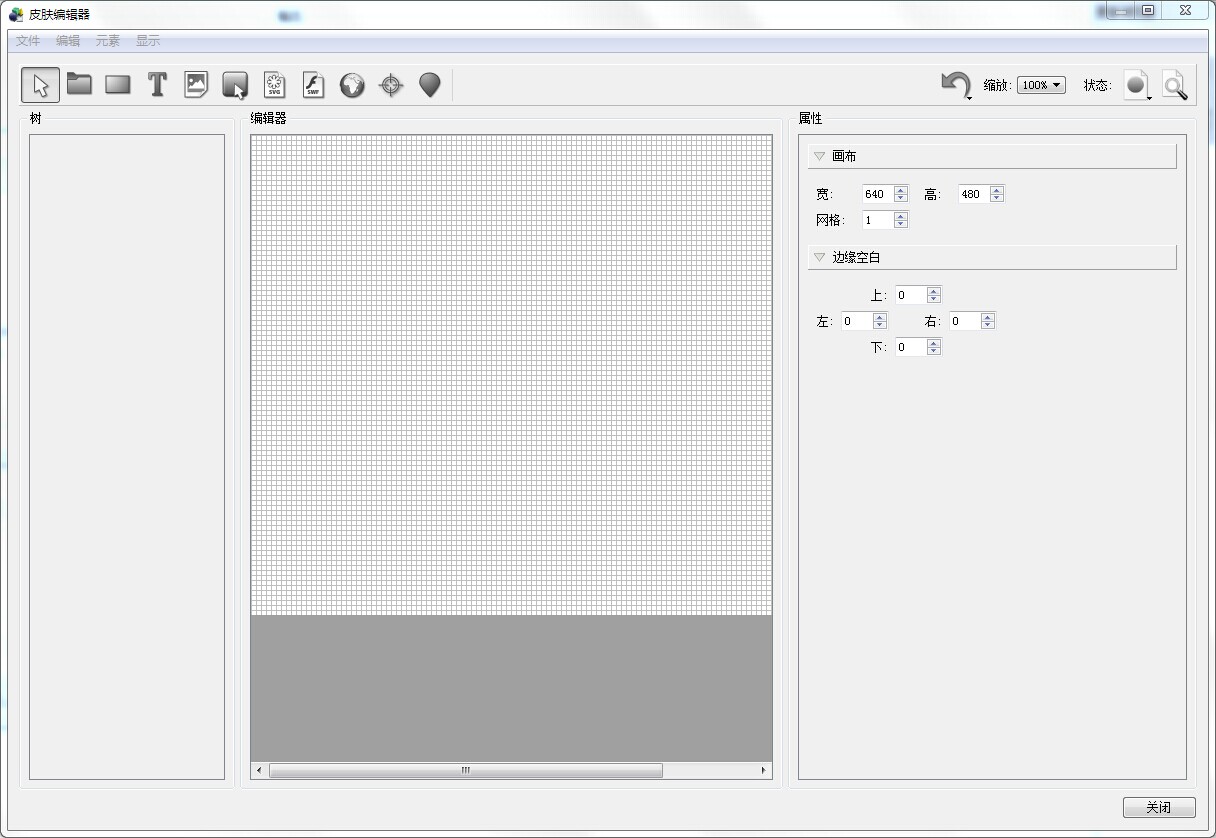
Task: Click the magnifier preview page icon
Action: (x=1175, y=85)
